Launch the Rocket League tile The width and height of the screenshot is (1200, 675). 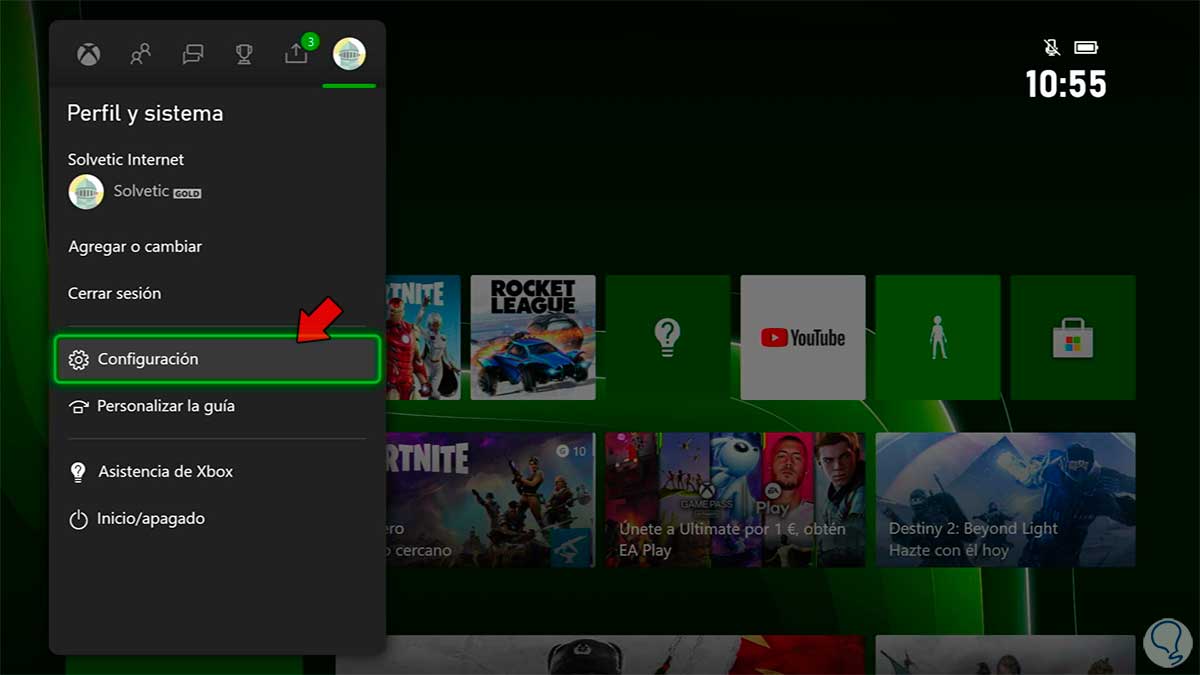533,338
